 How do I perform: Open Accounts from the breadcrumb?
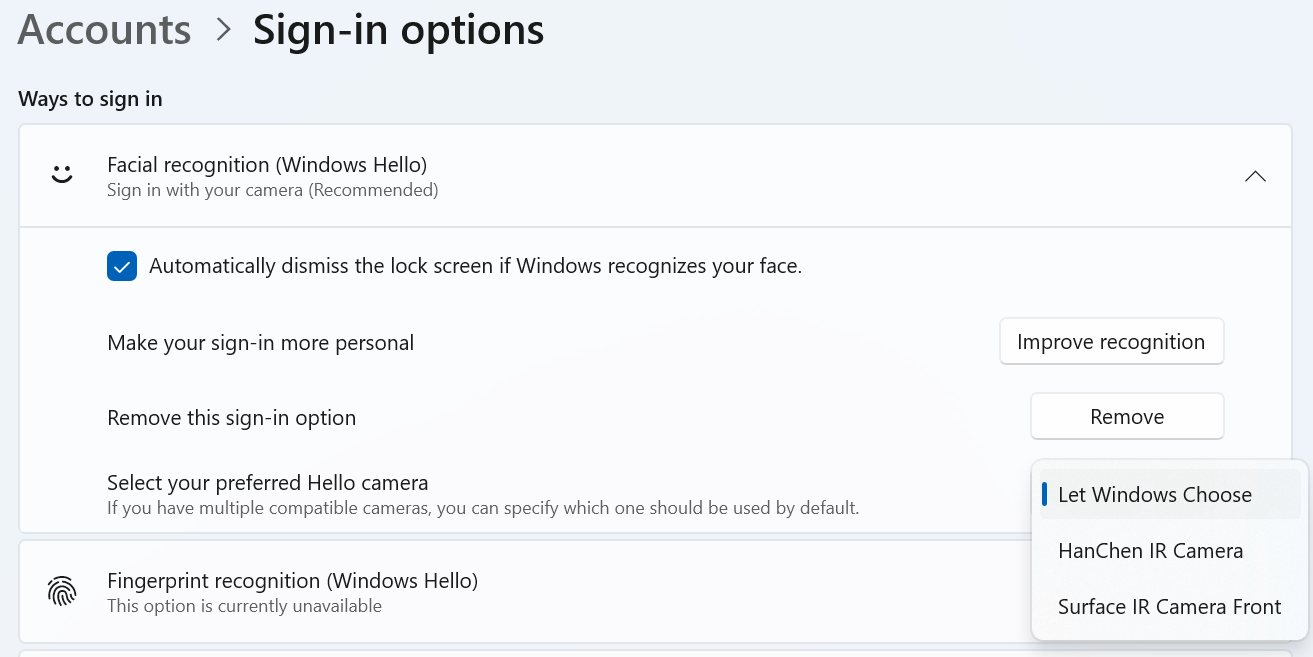click(x=103, y=29)
